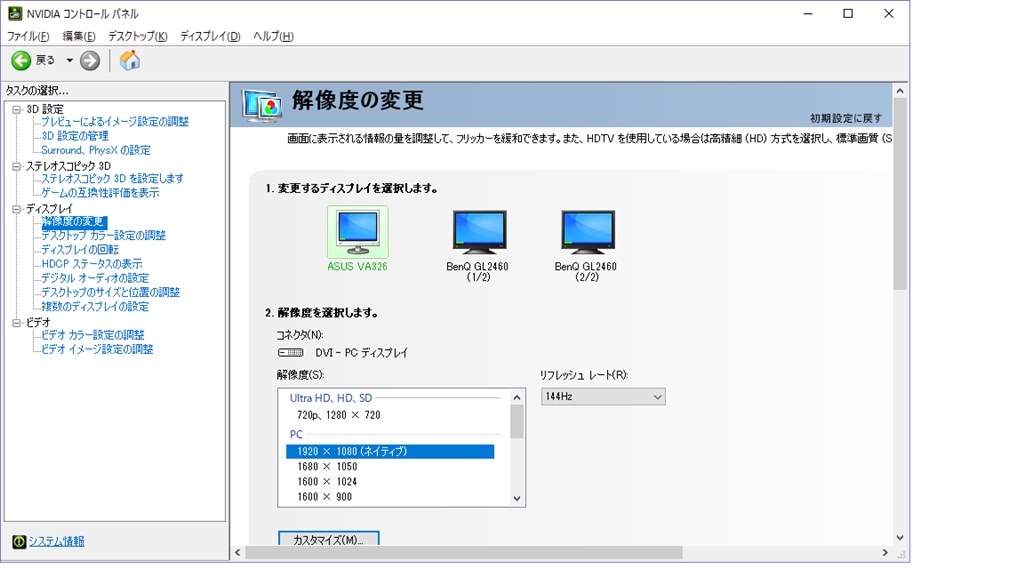Screen dimensions: 1024x576
Task: Open ゲームの互換性評価を表示
Action: click(100, 193)
